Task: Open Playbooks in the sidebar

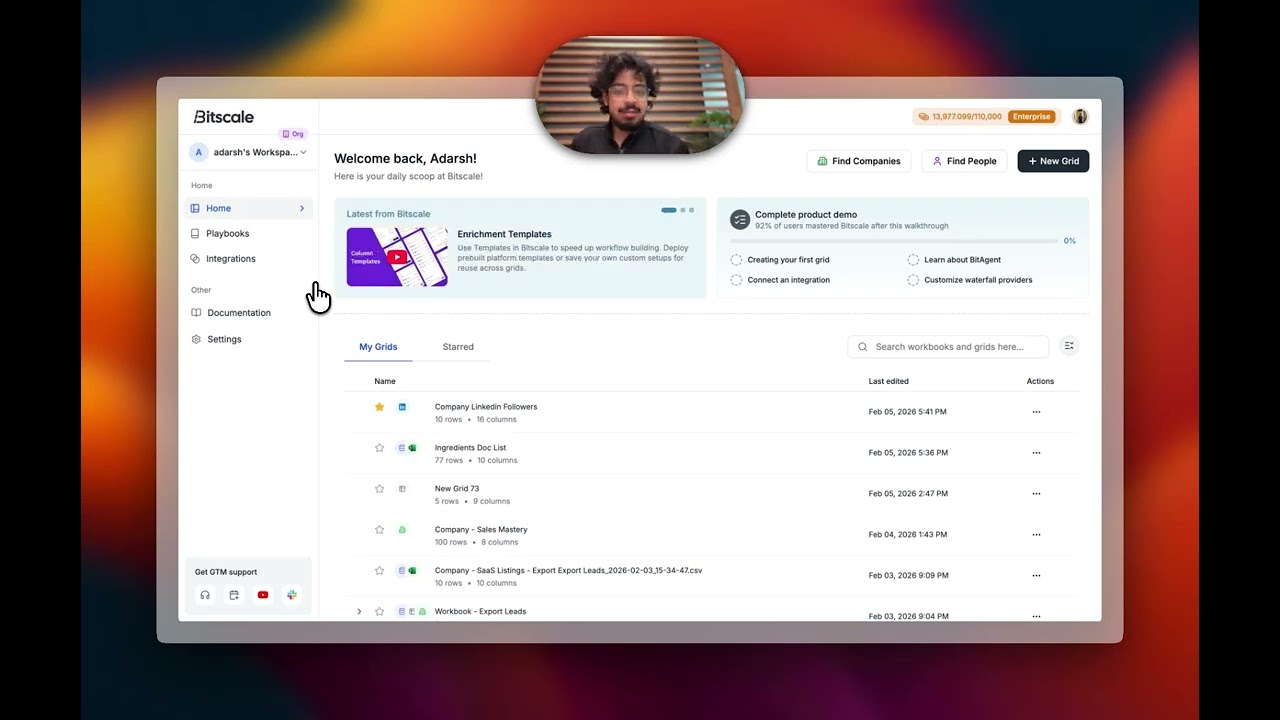Action: pyautogui.click(x=227, y=233)
